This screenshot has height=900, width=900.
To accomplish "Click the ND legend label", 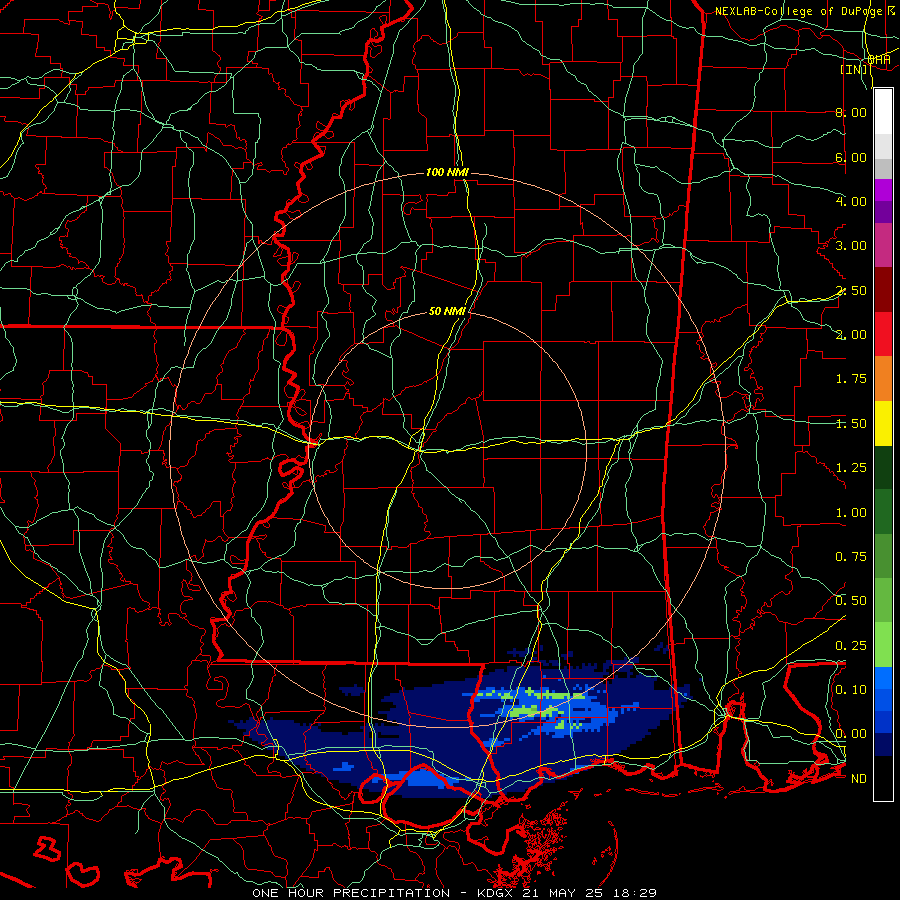I will pyautogui.click(x=859, y=779).
